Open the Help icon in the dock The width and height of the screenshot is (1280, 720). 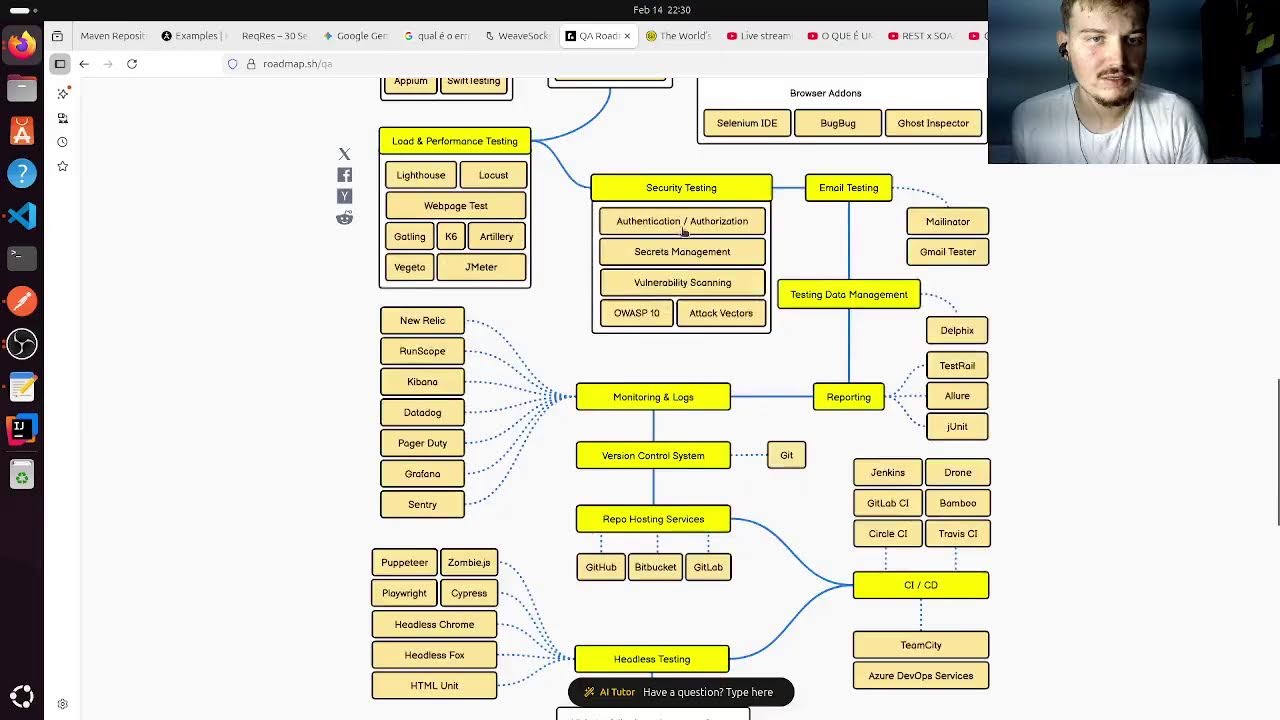point(22,173)
